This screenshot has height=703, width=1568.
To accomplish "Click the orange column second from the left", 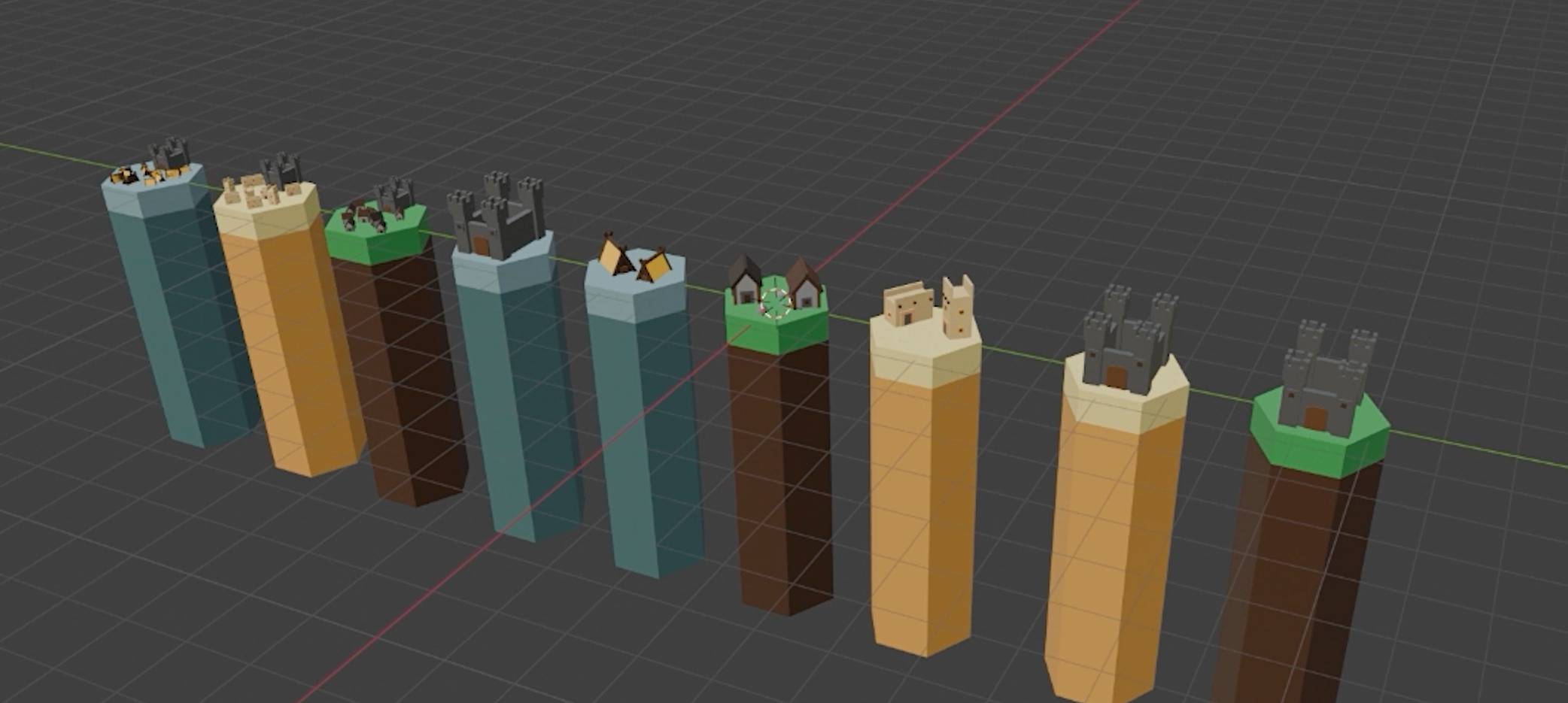I will (x=293, y=346).
